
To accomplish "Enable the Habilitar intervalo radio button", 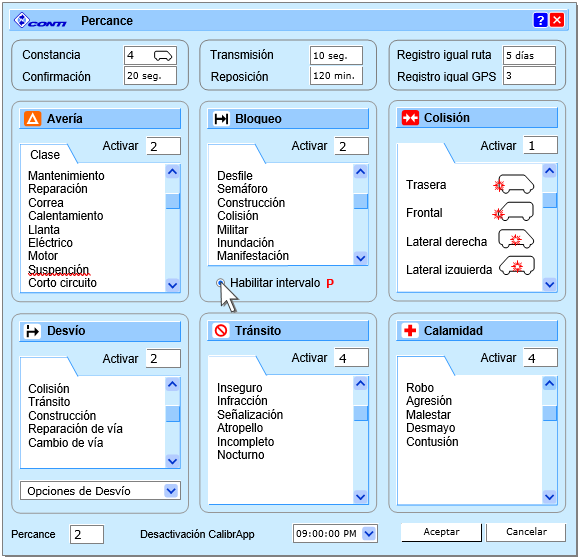I will 220,283.
